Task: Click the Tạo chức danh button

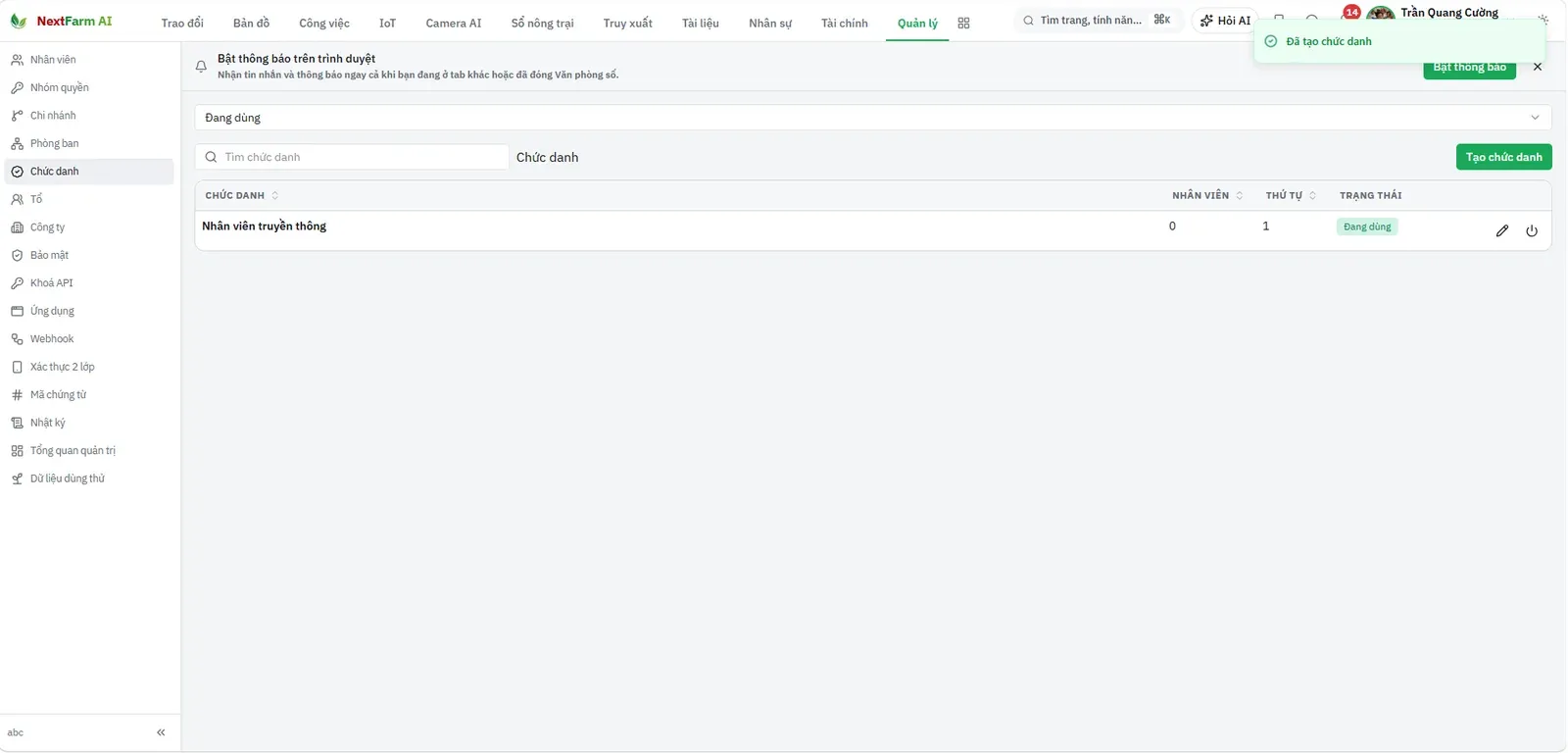Action: 1503,157
